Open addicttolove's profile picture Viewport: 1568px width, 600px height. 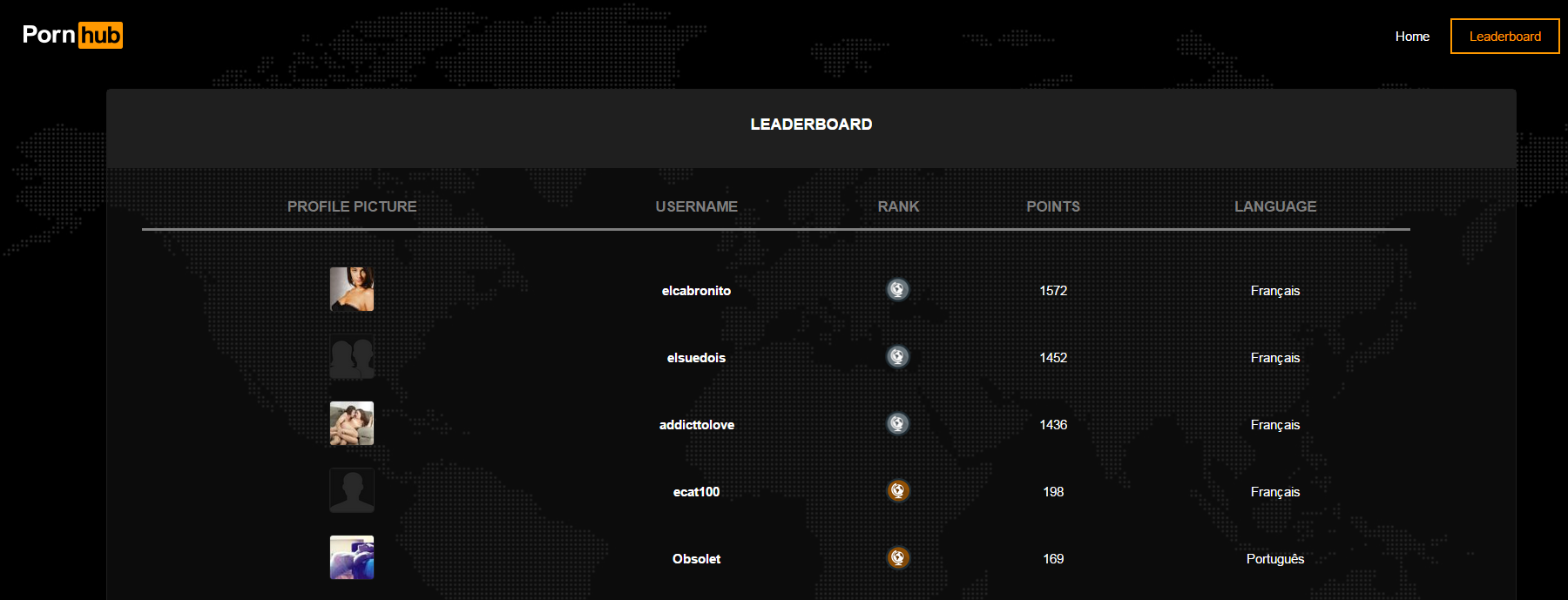click(x=352, y=423)
